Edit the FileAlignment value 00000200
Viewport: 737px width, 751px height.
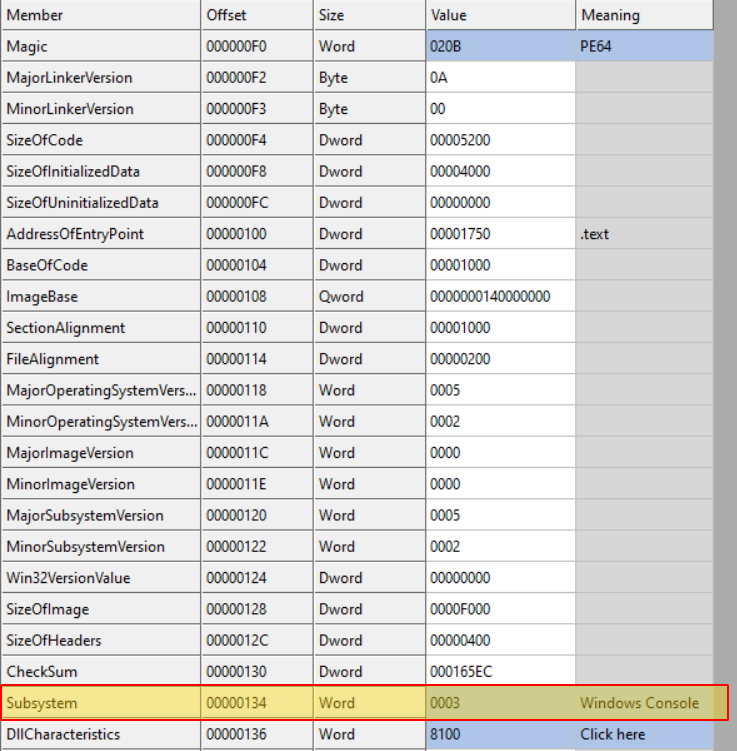click(500, 359)
